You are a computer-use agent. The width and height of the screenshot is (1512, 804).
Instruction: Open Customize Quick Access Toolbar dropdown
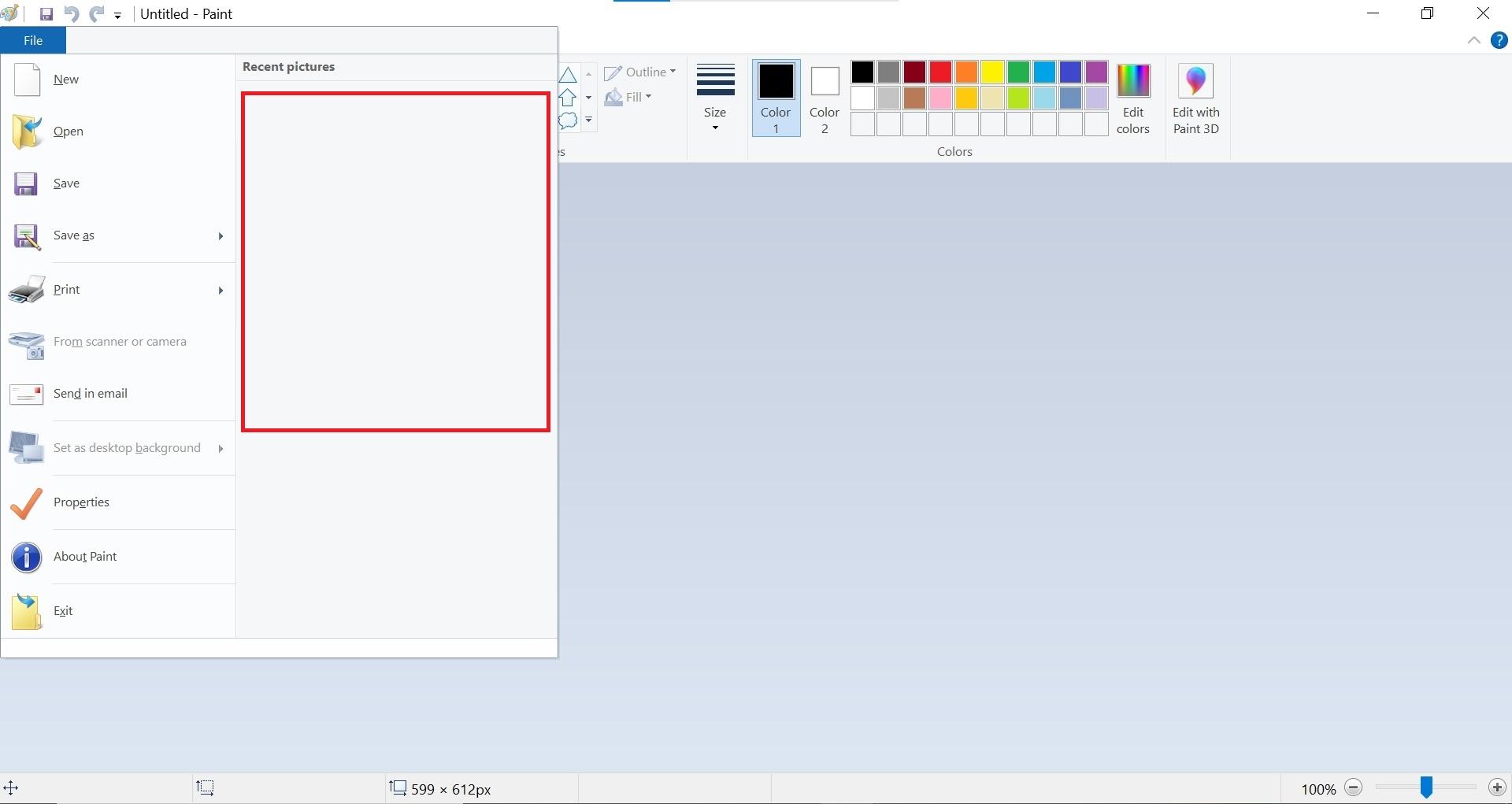[117, 15]
